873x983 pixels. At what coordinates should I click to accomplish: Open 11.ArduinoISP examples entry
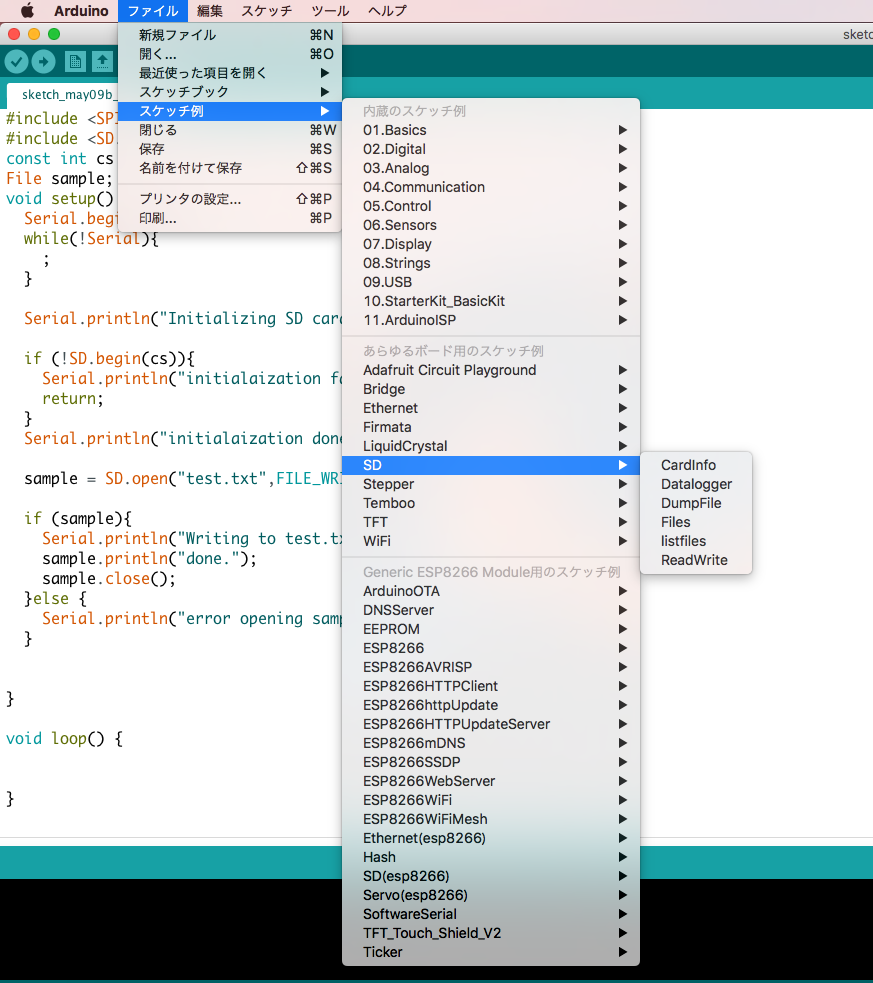click(x=491, y=320)
